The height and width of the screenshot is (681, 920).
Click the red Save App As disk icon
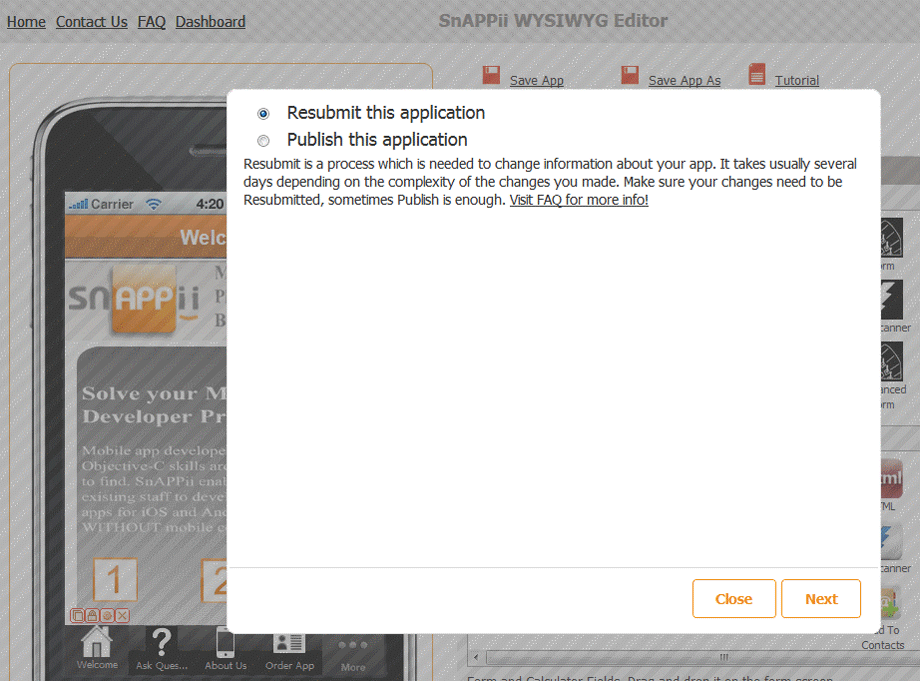tap(630, 75)
